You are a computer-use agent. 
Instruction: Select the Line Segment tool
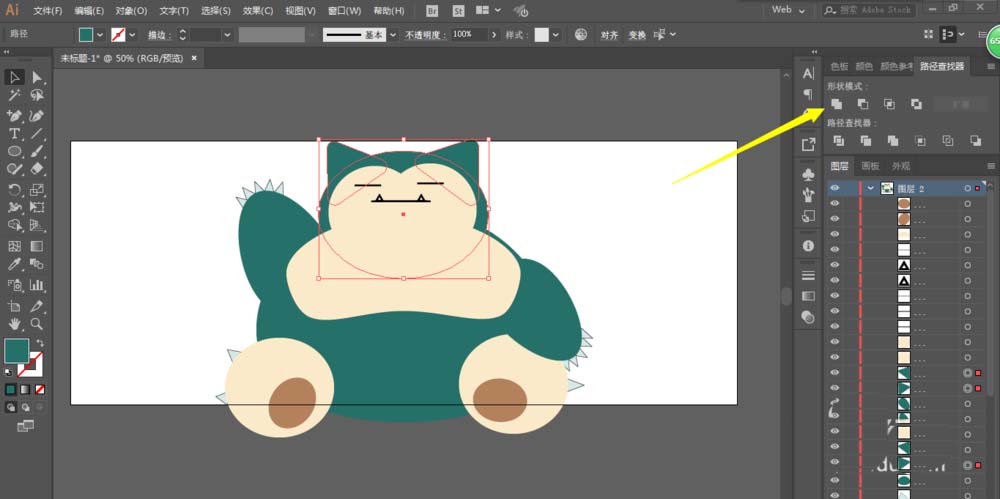(37, 133)
